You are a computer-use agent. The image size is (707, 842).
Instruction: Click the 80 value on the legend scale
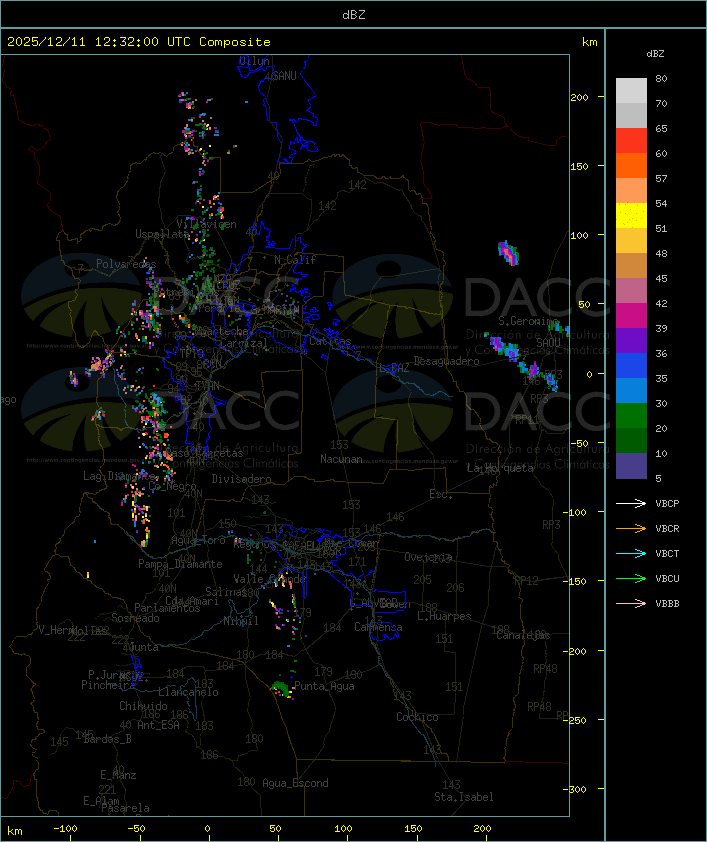[x=661, y=78]
